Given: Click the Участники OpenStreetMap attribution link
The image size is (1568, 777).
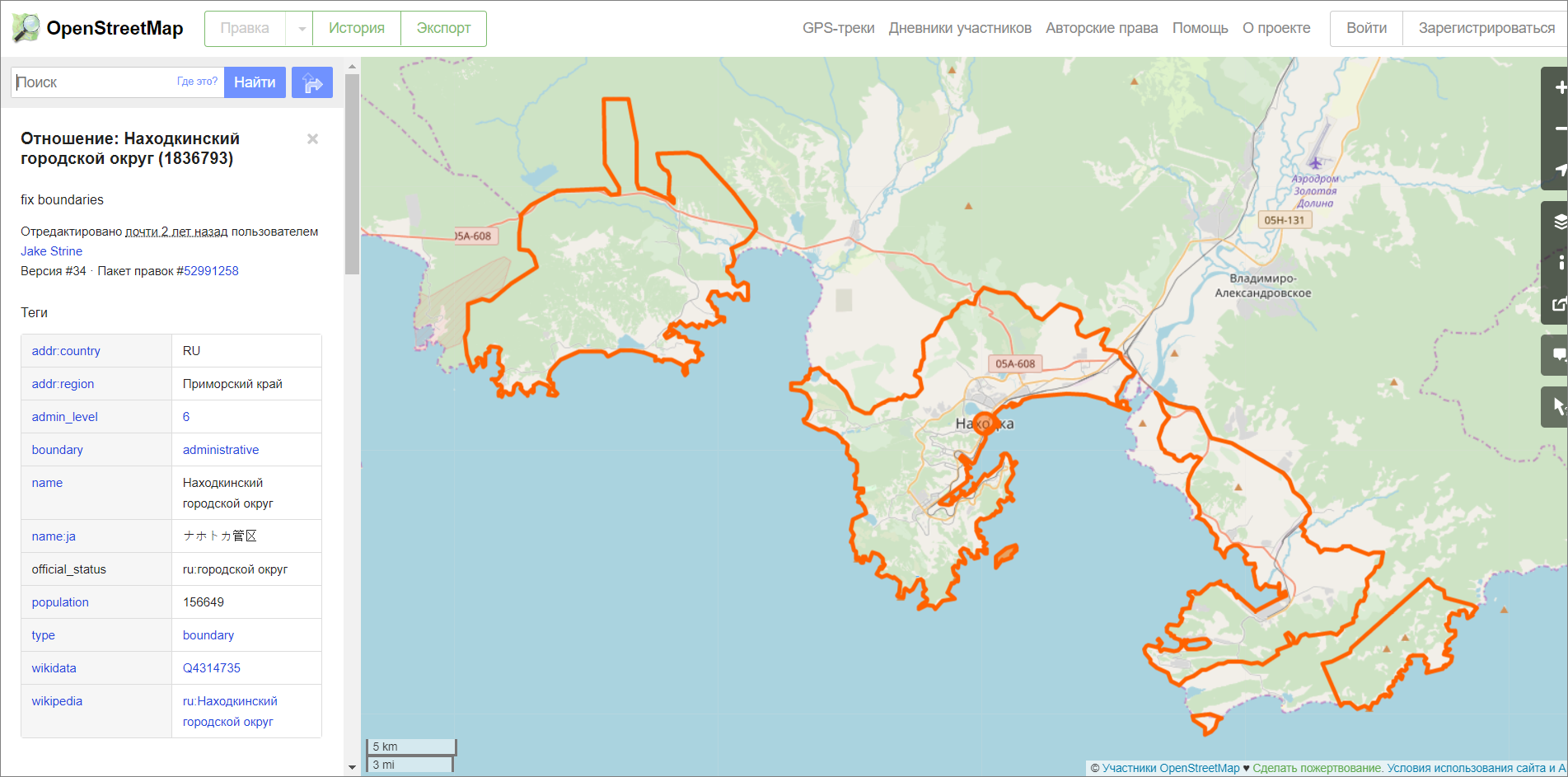Looking at the screenshot, I should pos(1170,768).
